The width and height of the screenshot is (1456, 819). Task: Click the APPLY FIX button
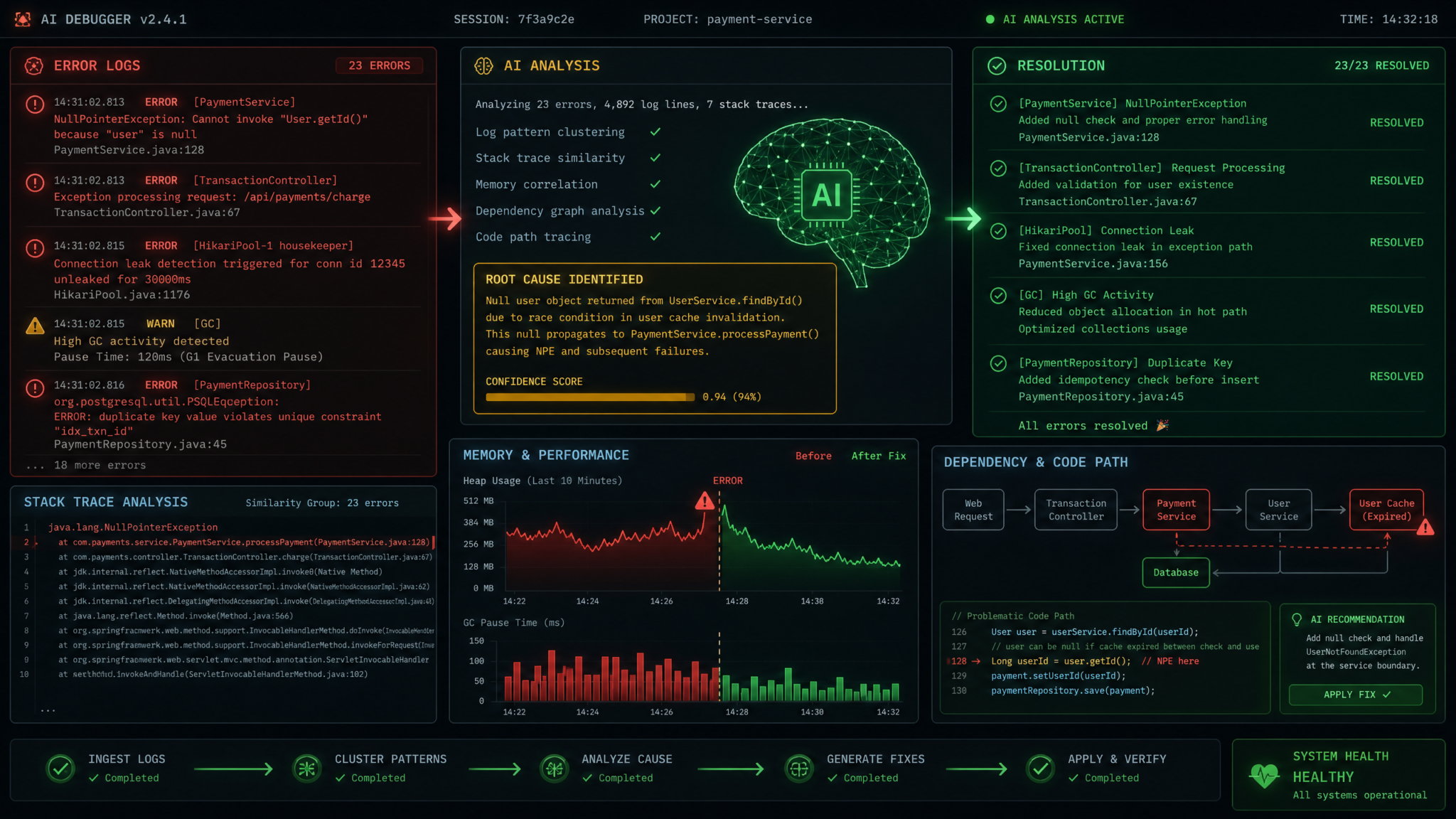coord(1356,695)
